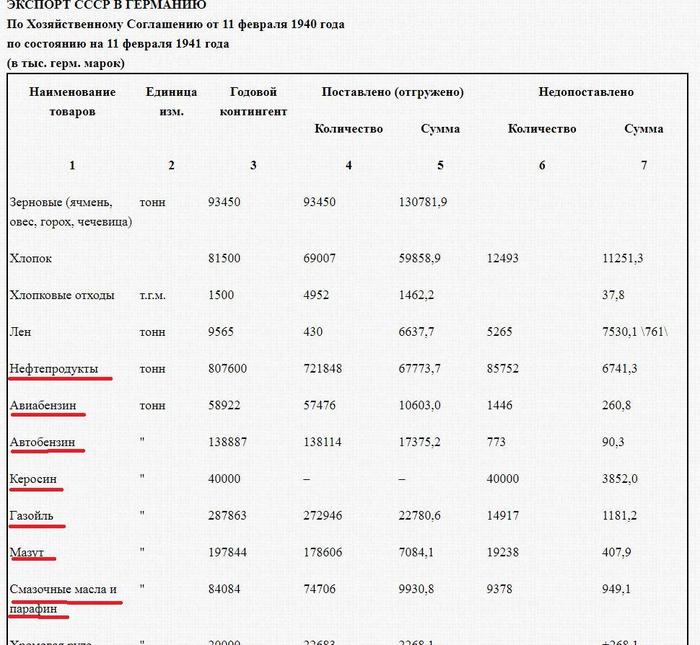
Task: Click the 130781,9 sum value for grains
Action: [422, 203]
